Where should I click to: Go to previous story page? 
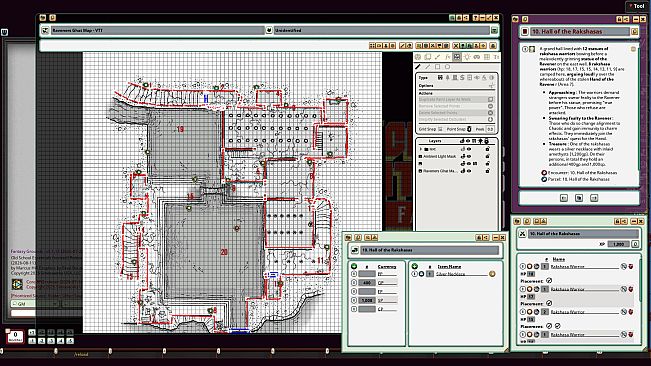pyautogui.click(x=564, y=198)
